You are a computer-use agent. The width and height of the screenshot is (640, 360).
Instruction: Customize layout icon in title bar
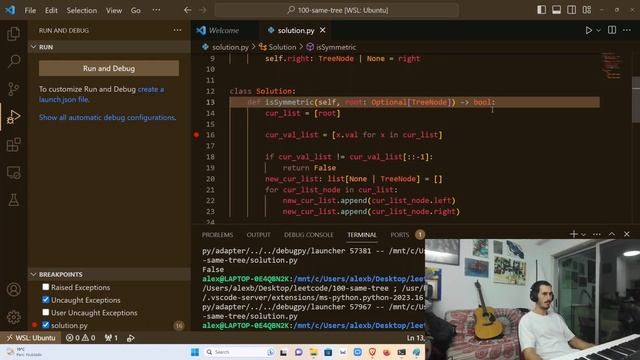[x=587, y=10]
